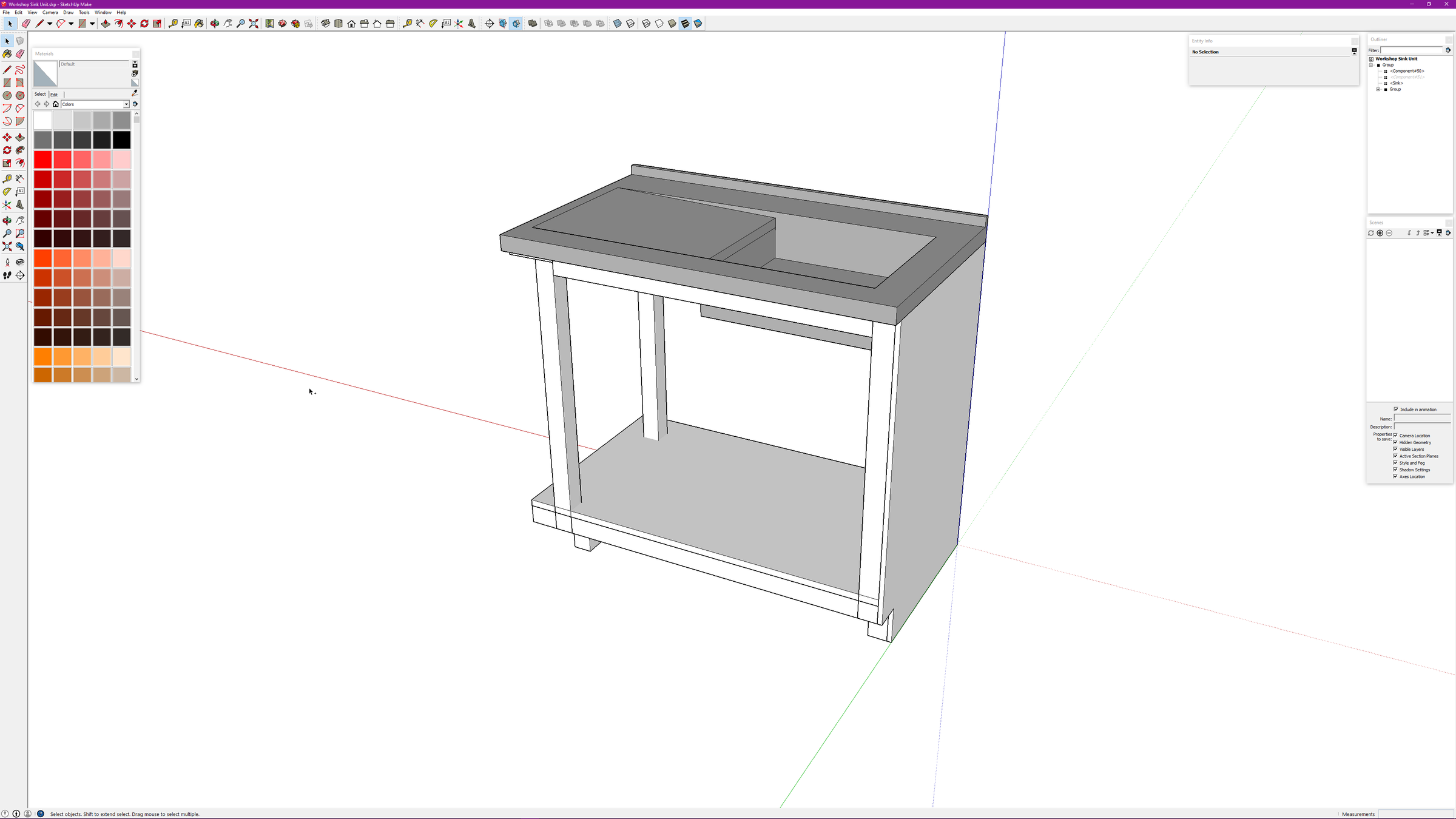1456x819 pixels.
Task: Open the Colors collection dropdown in Materials
Action: pyautogui.click(x=126, y=104)
